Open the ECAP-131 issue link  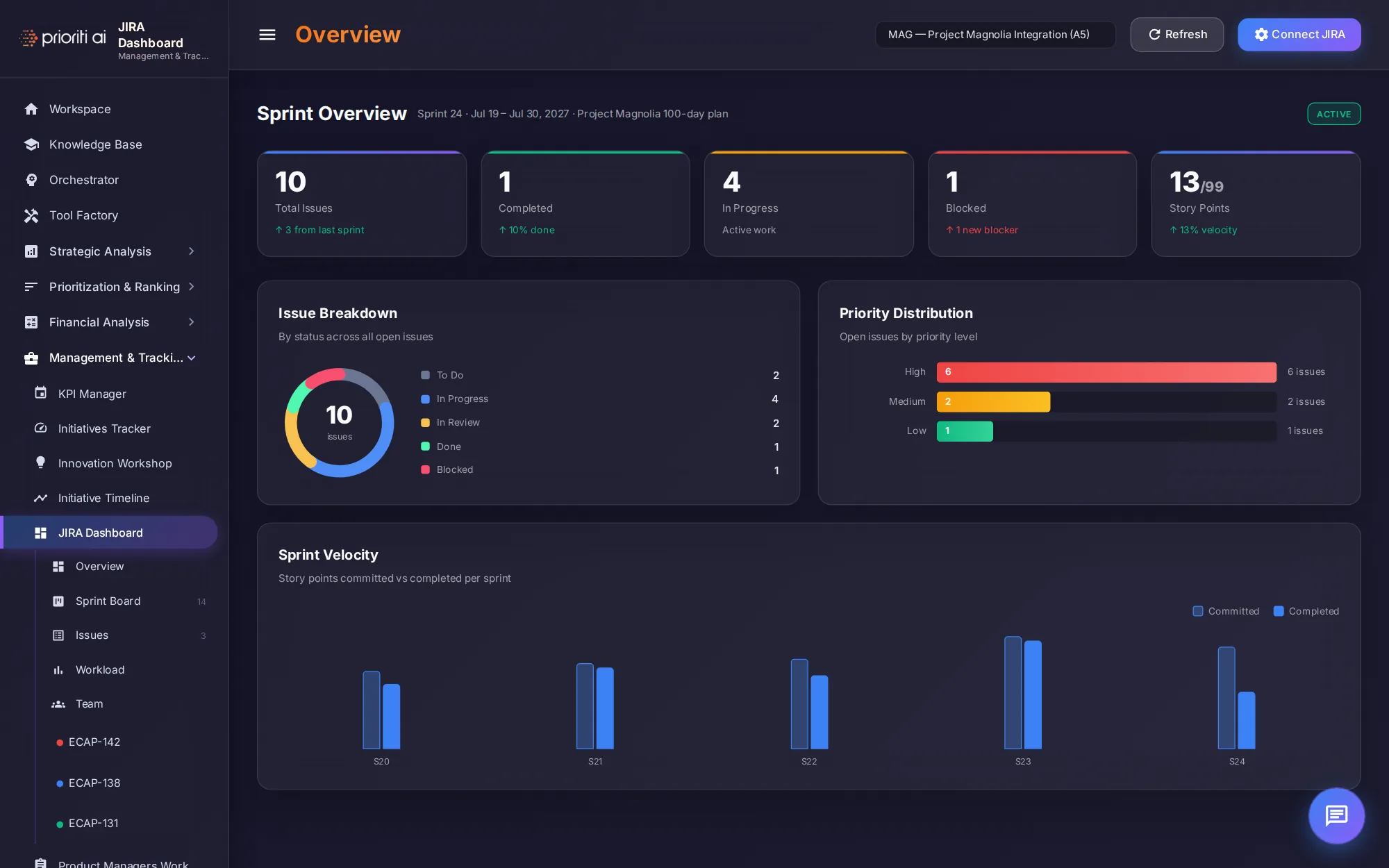click(x=94, y=824)
